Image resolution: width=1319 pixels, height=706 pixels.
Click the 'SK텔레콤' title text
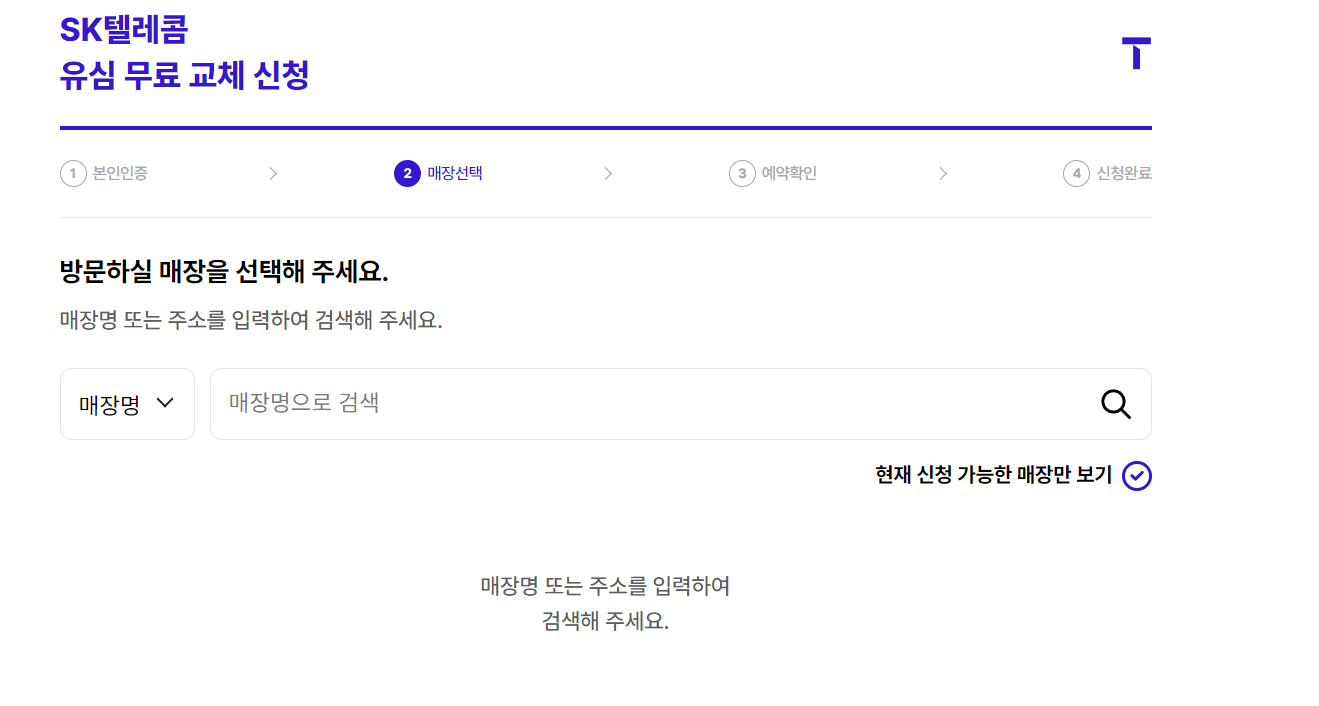pyautogui.click(x=123, y=30)
